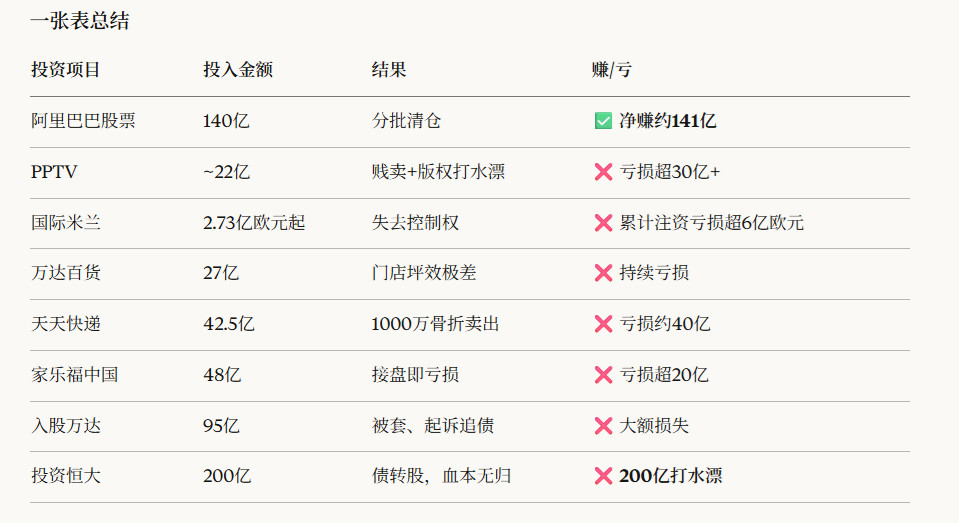The image size is (959, 523).
Task: Select the amount cell 140亿
Action: click(226, 121)
